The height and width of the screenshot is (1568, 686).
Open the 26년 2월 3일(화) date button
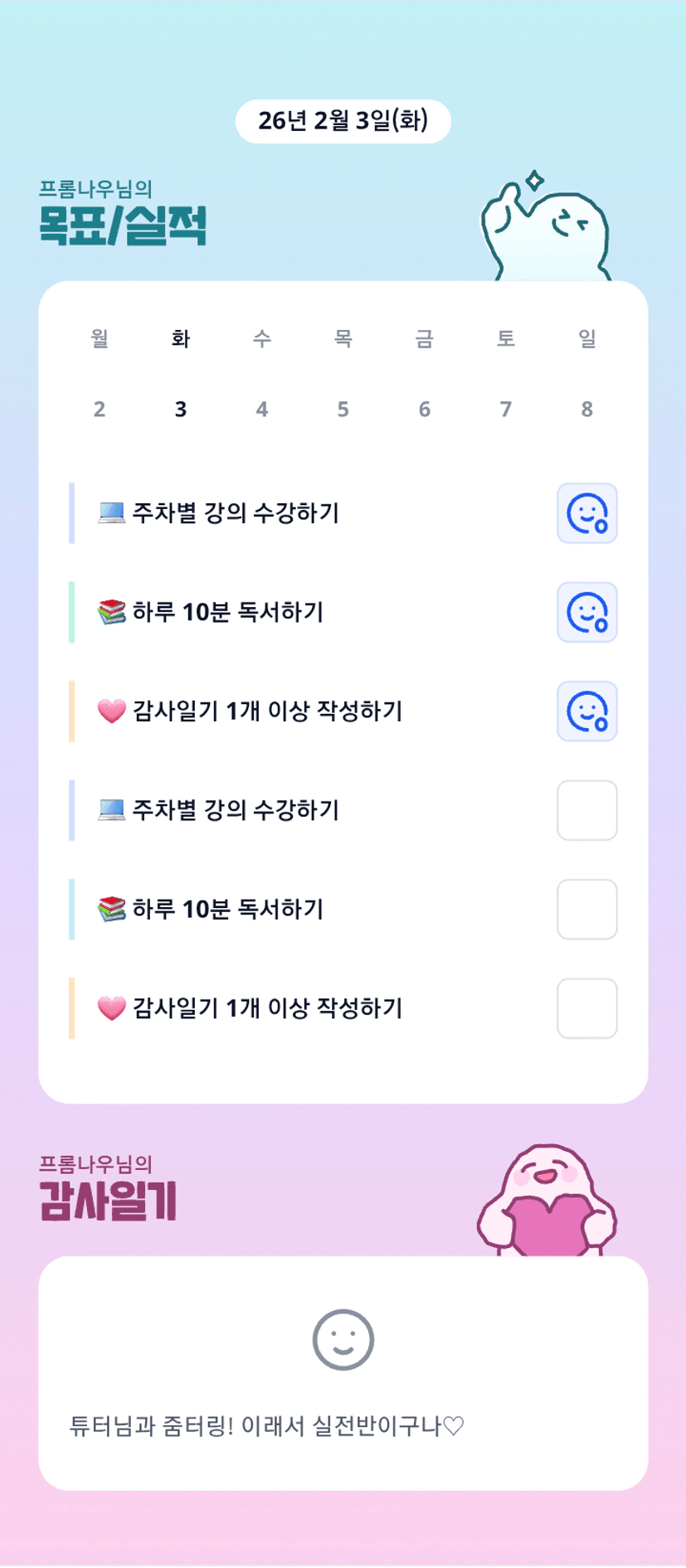343,121
